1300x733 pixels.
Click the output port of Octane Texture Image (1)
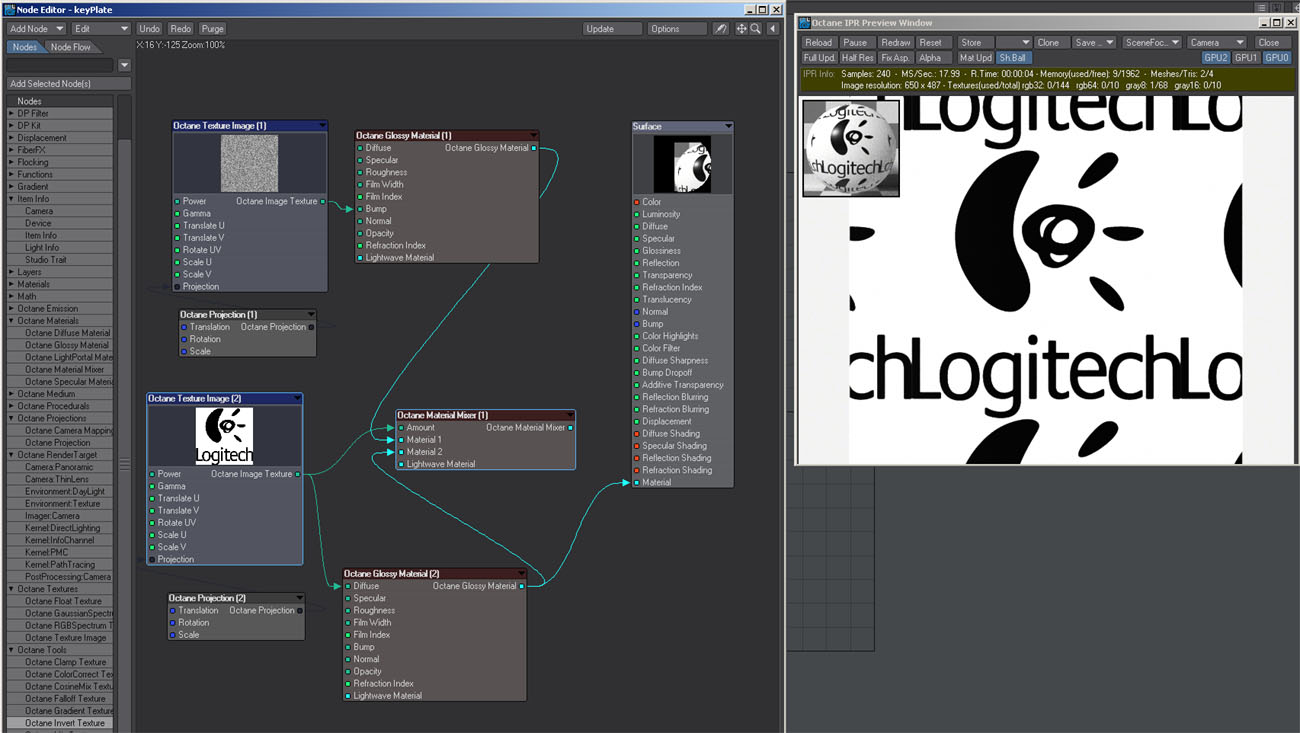pos(323,202)
